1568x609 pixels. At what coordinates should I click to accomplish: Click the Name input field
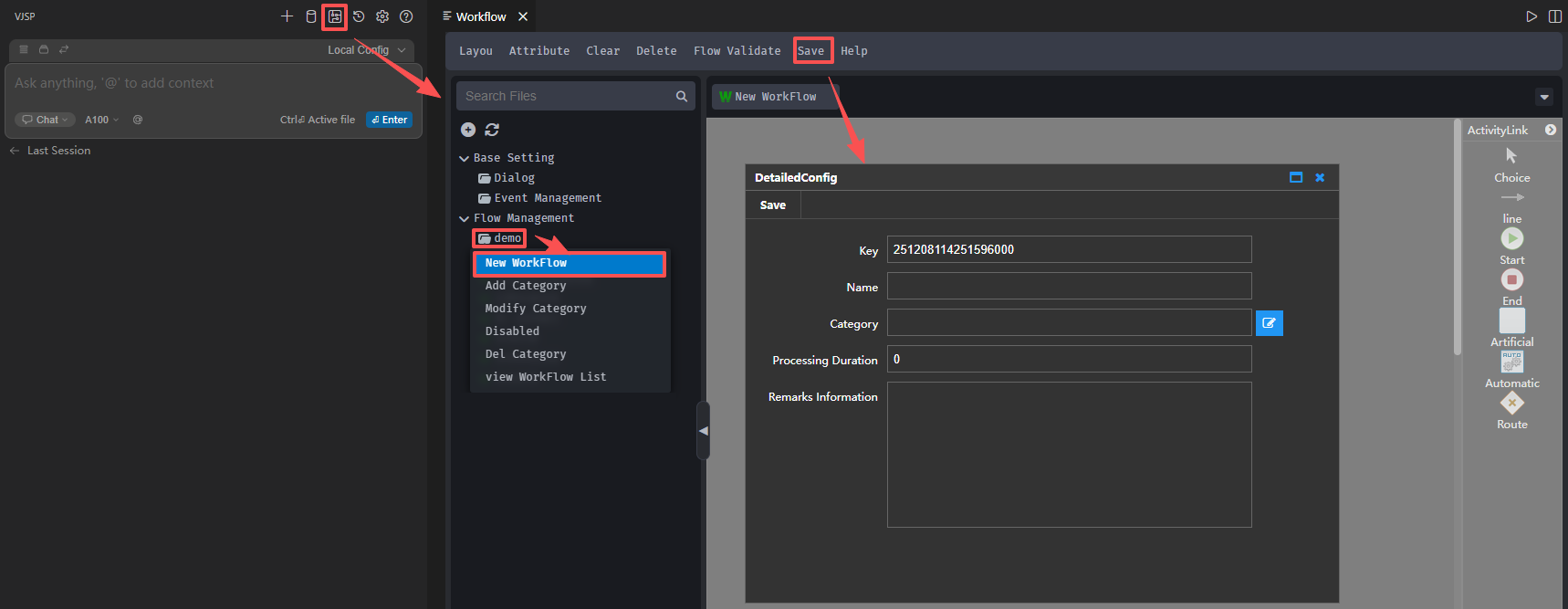pyautogui.click(x=1068, y=287)
